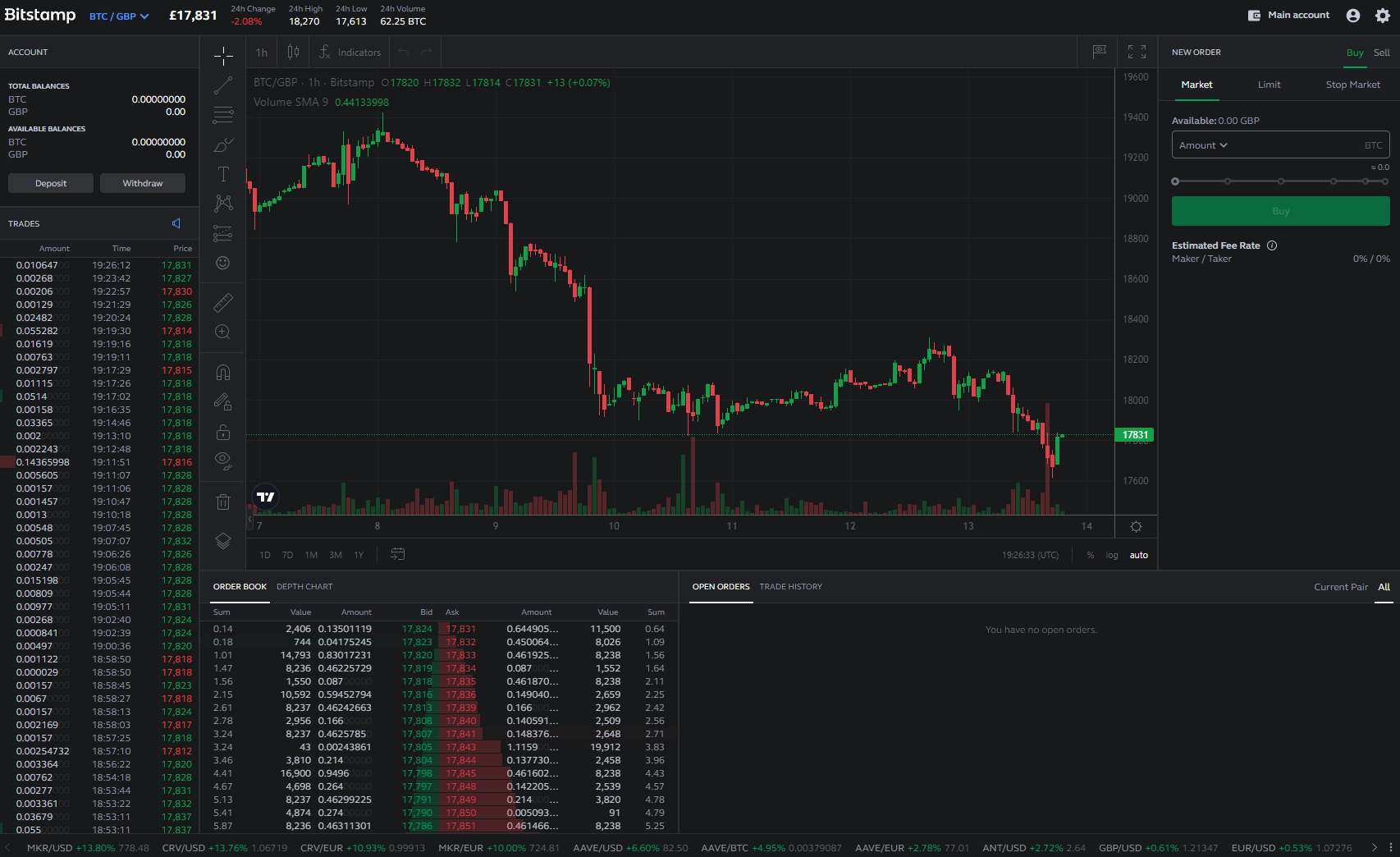Click the amount slider midpoint marker
Image resolution: width=1400 pixels, height=857 pixels.
click(x=1281, y=181)
